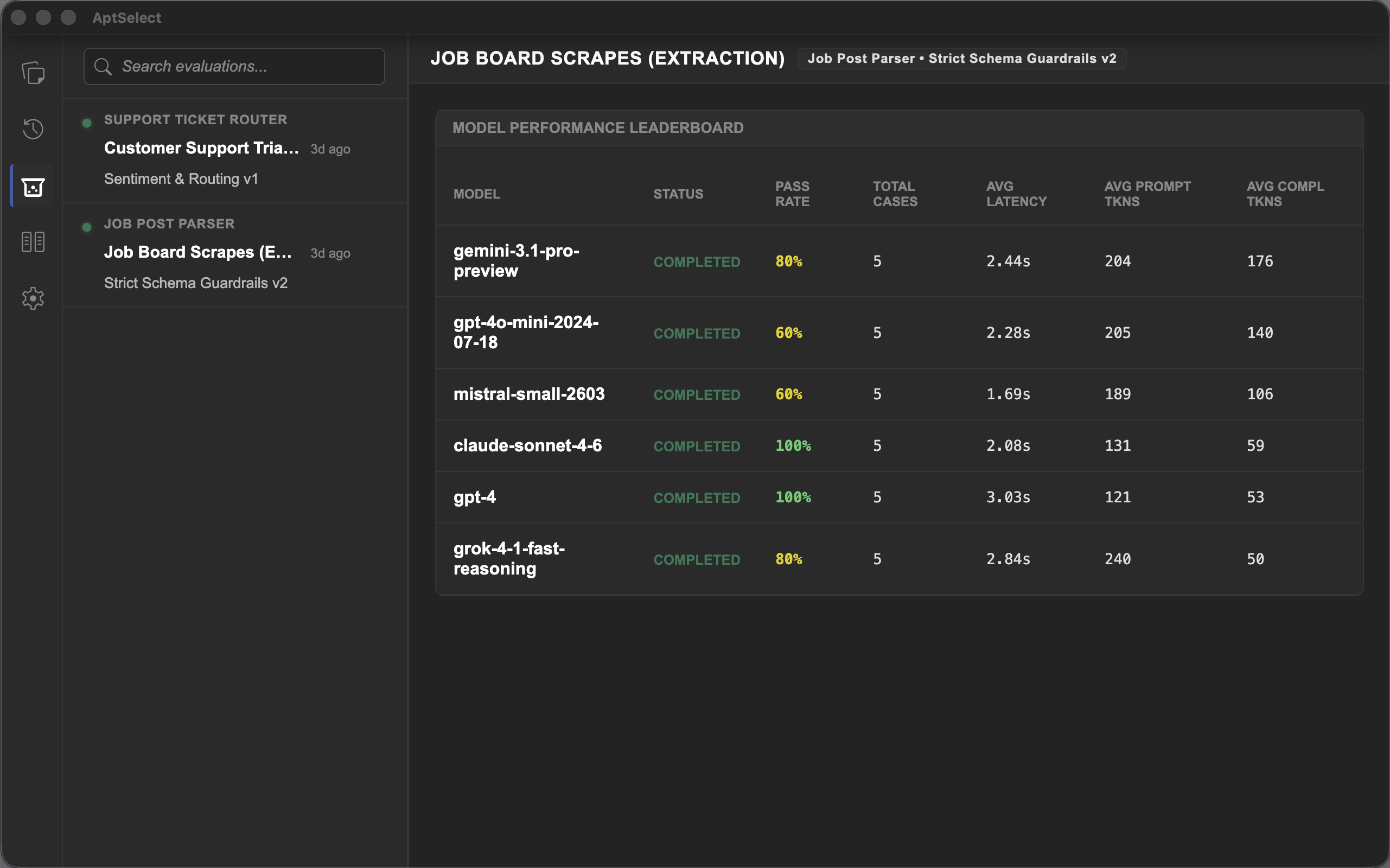This screenshot has width=1390, height=868.
Task: Open the history clock icon in sidebar
Action: point(33,129)
